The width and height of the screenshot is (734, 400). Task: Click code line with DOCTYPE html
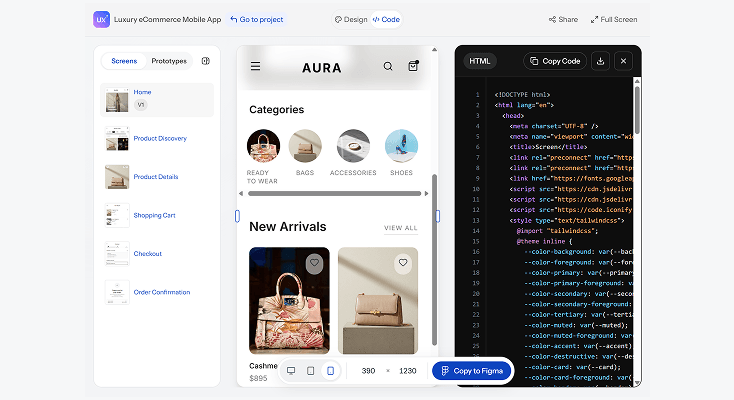(x=522, y=95)
